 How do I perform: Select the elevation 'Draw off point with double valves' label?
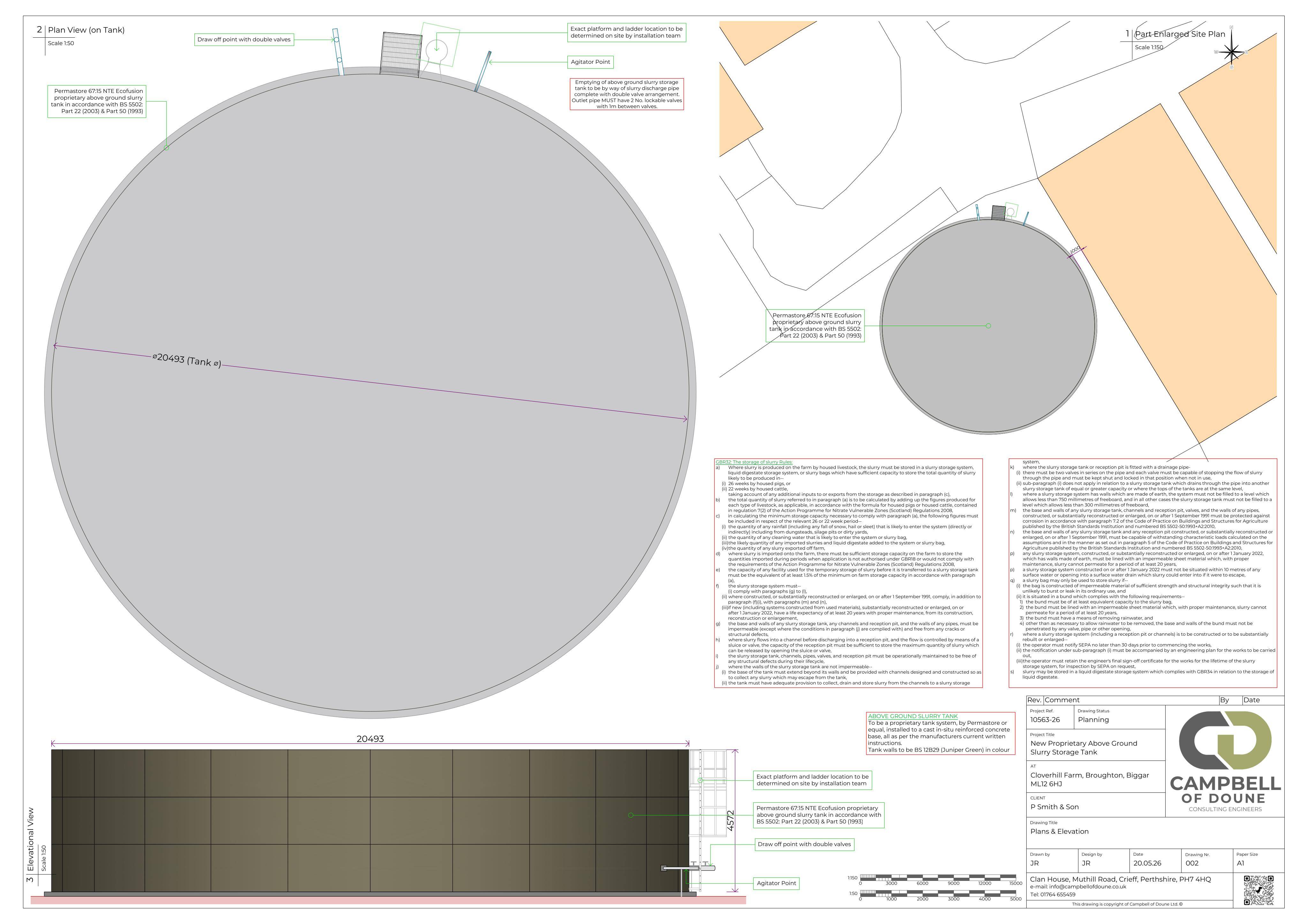tap(804, 844)
